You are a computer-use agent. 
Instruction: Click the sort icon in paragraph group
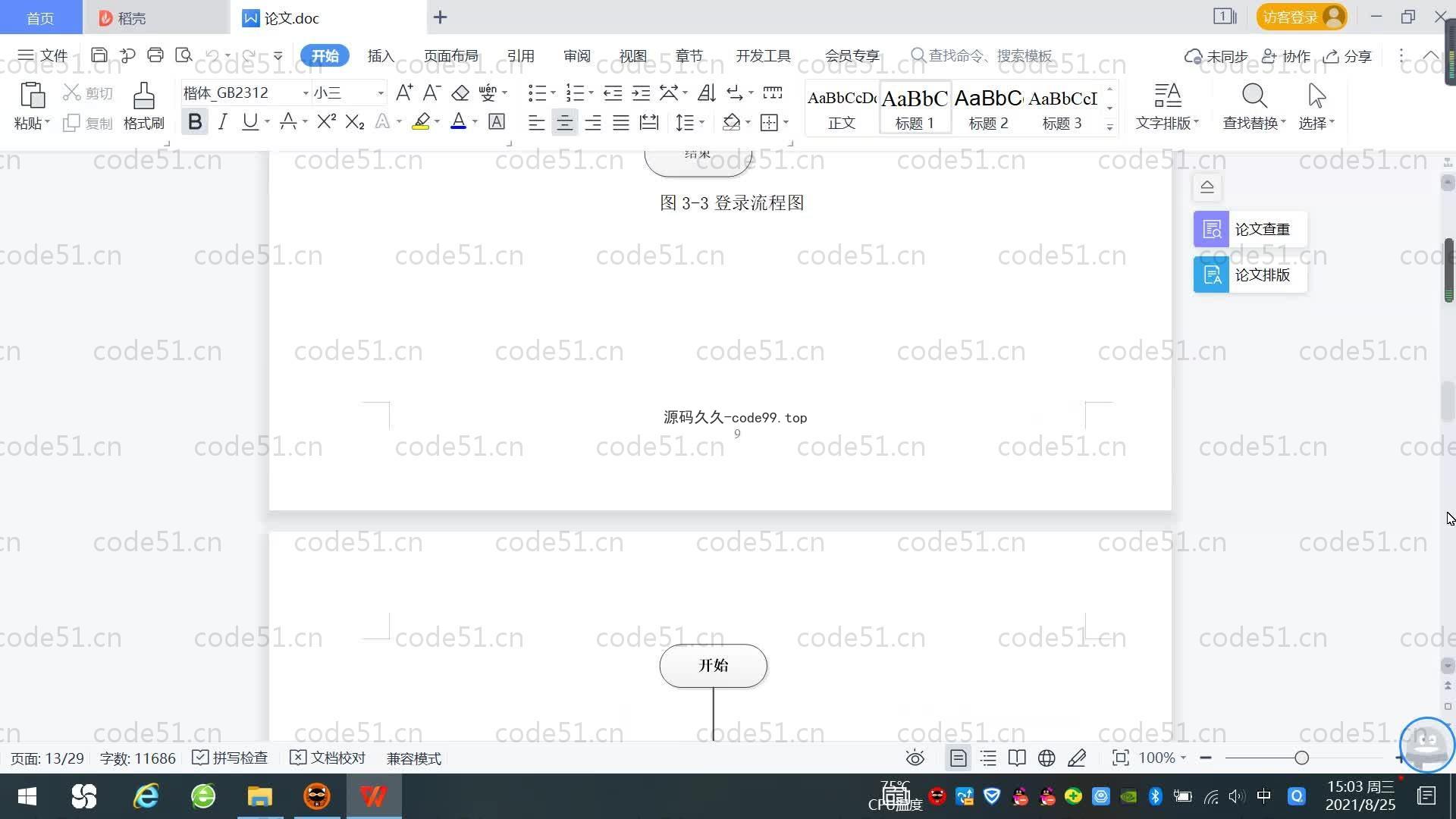707,93
